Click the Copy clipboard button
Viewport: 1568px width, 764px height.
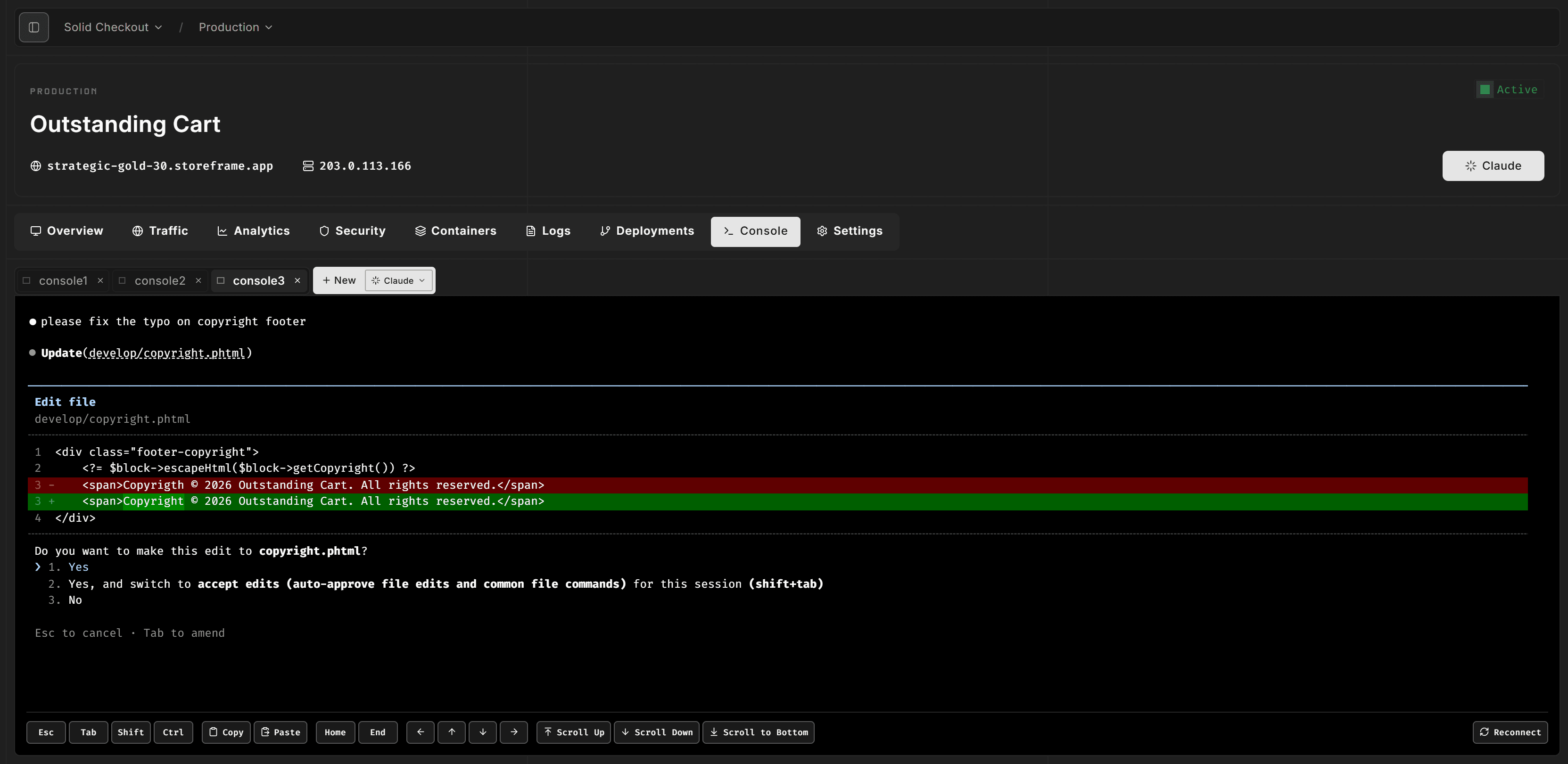[226, 732]
